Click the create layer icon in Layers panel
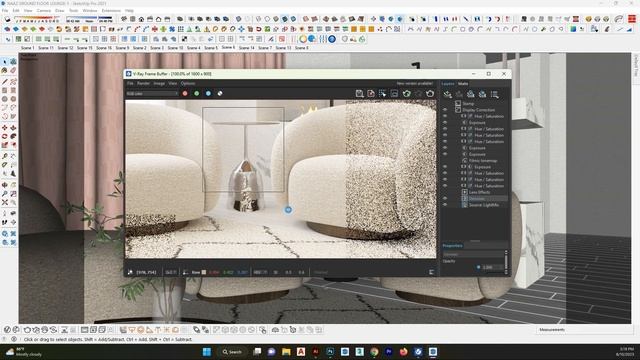The height and width of the screenshot is (360, 640). pyautogui.click(x=448, y=95)
